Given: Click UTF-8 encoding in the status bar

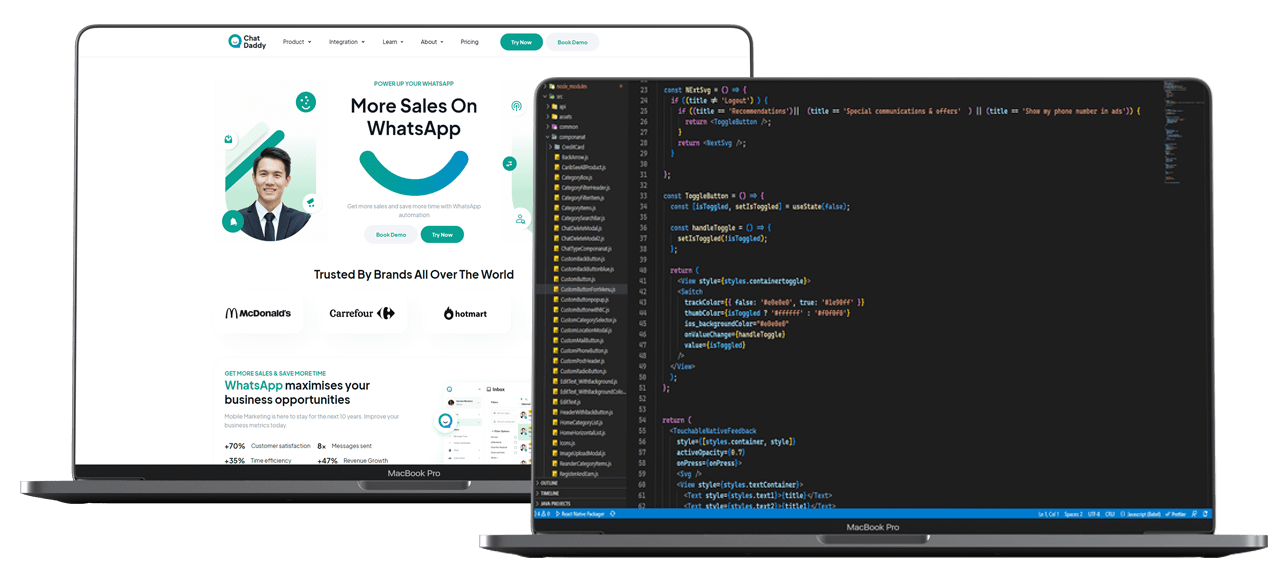Looking at the screenshot, I should (x=1094, y=514).
